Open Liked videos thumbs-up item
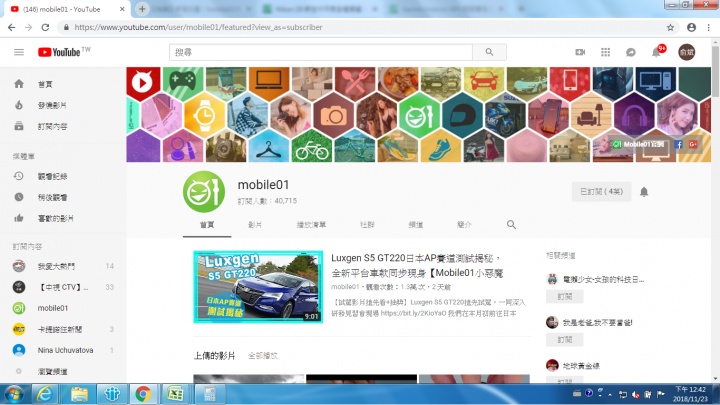This screenshot has height=405, width=720. [46, 219]
